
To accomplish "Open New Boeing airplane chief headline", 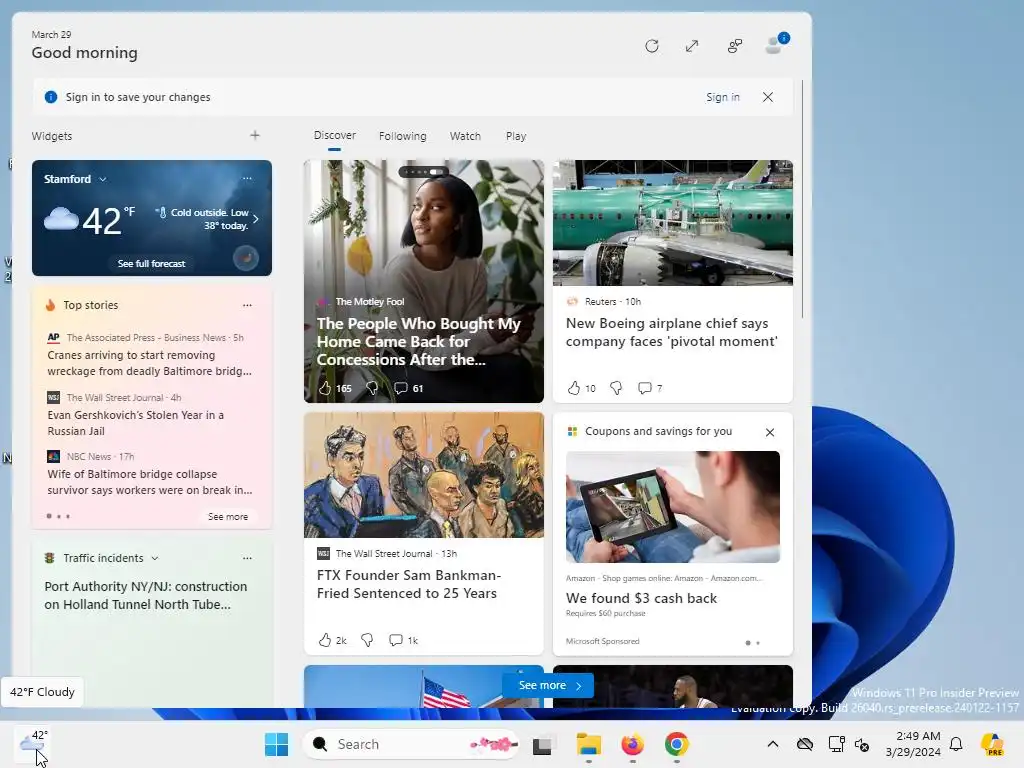I will point(671,332).
